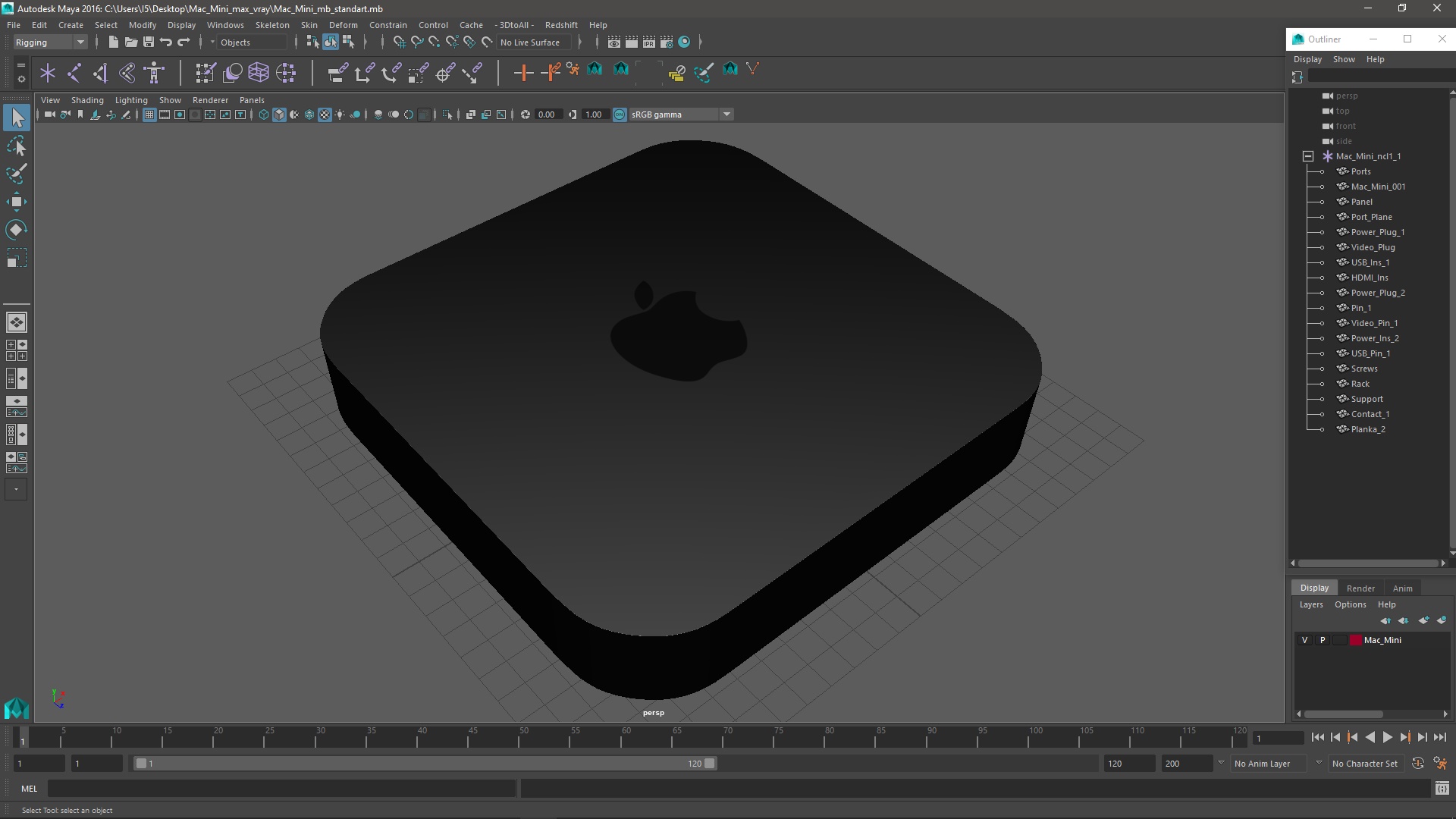This screenshot has width=1456, height=819.
Task: Toggle Mac_Mini layer playback P box
Action: click(1323, 640)
